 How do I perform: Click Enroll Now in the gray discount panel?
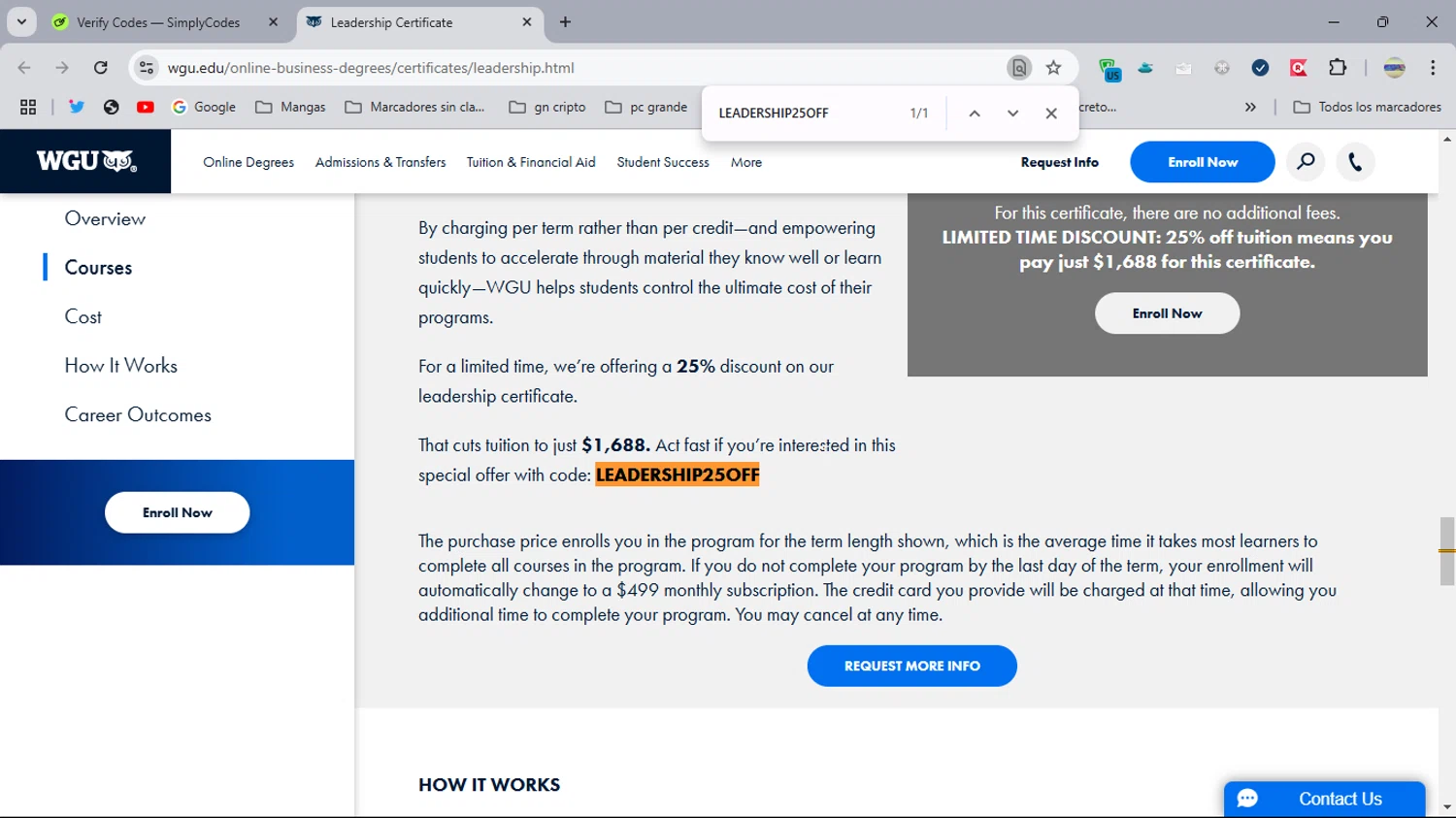point(1167,313)
